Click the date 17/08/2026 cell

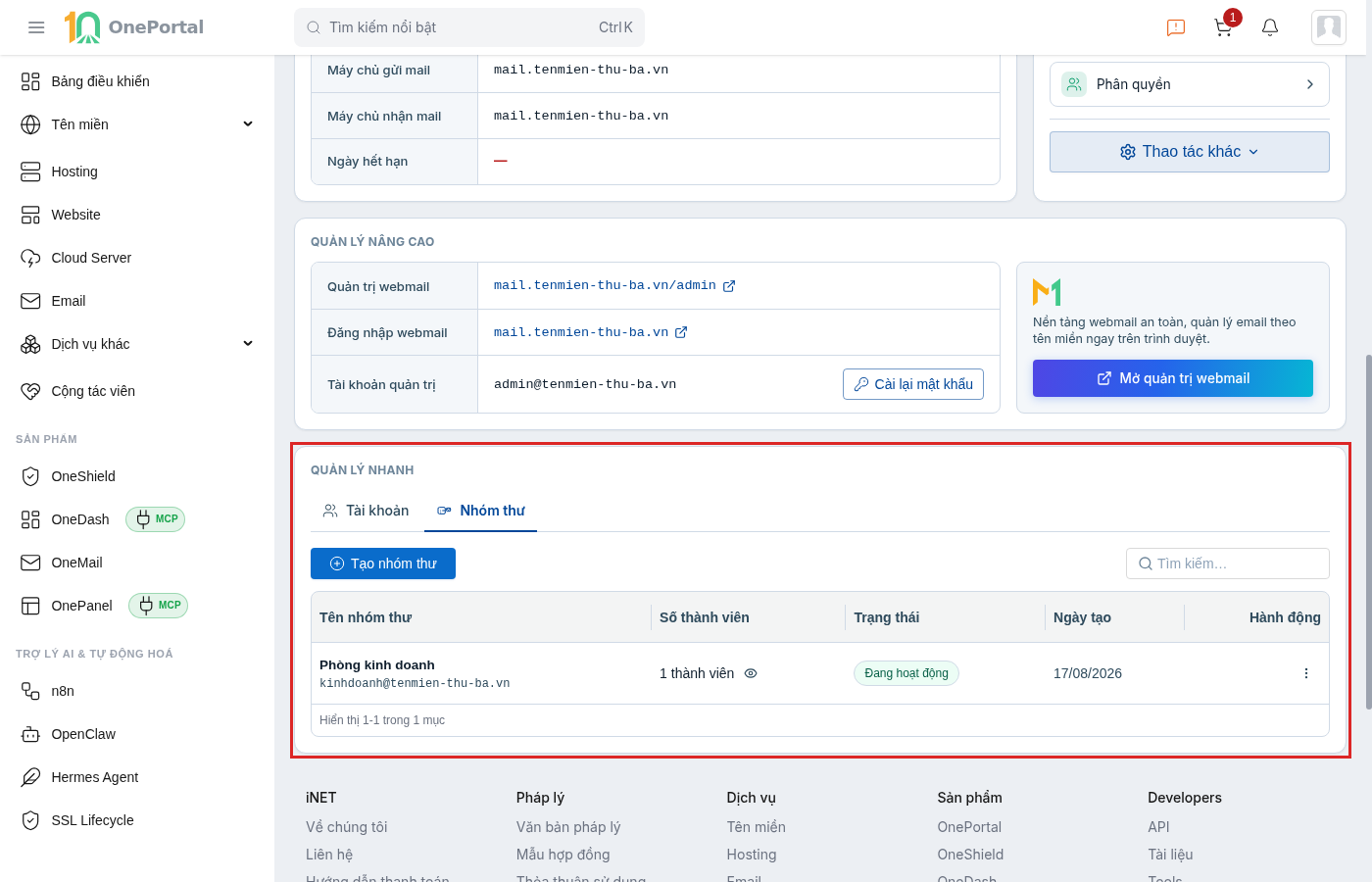point(1088,673)
